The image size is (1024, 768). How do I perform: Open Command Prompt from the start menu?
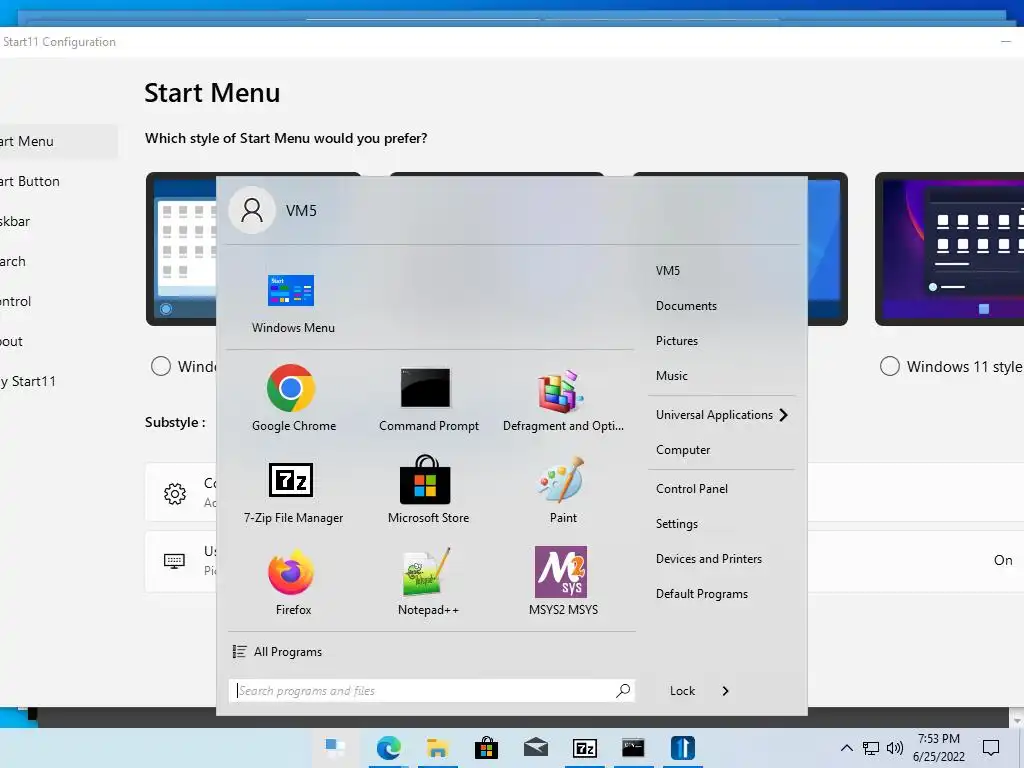pos(426,388)
